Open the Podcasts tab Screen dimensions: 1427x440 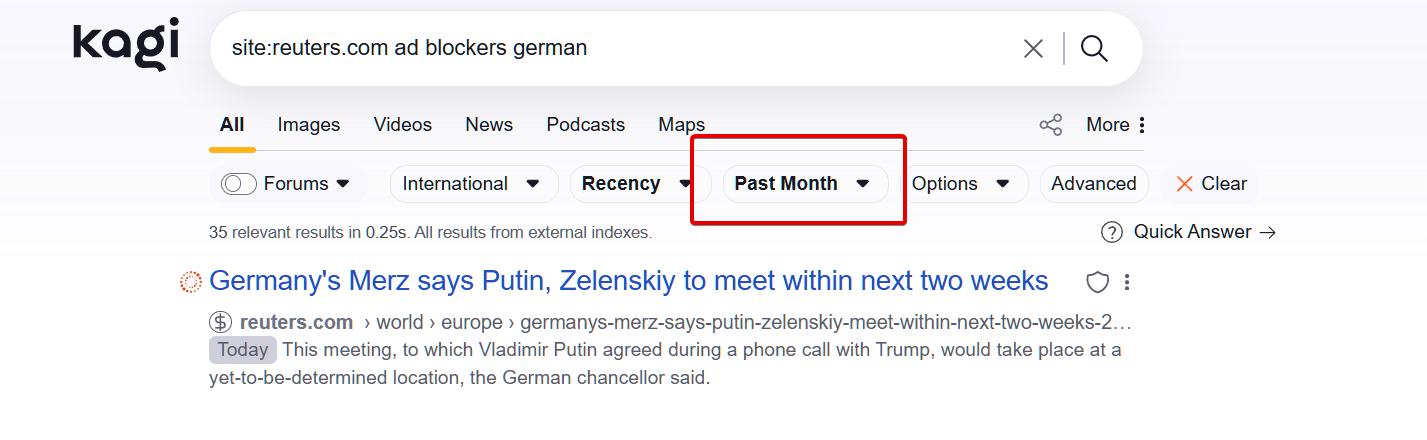[x=586, y=125]
